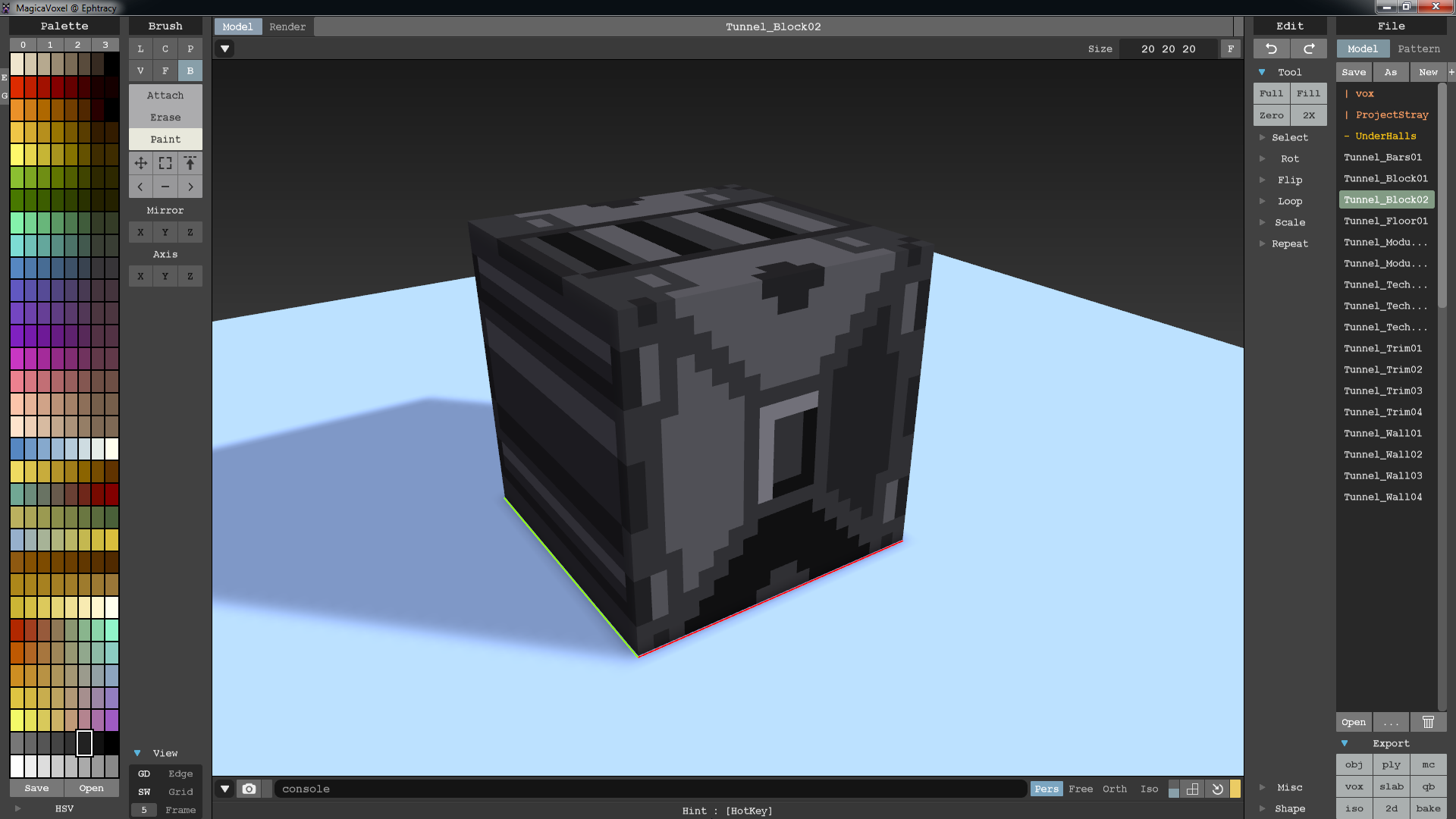Select the B box brush mode
1456x819 pixels.
tap(190, 71)
